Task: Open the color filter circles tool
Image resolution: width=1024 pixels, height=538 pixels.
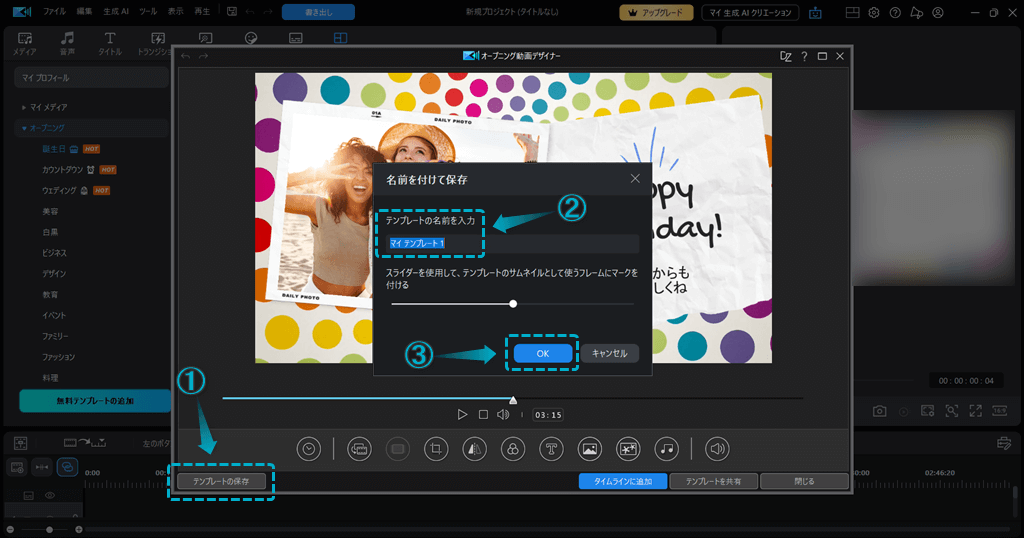Action: click(513, 449)
